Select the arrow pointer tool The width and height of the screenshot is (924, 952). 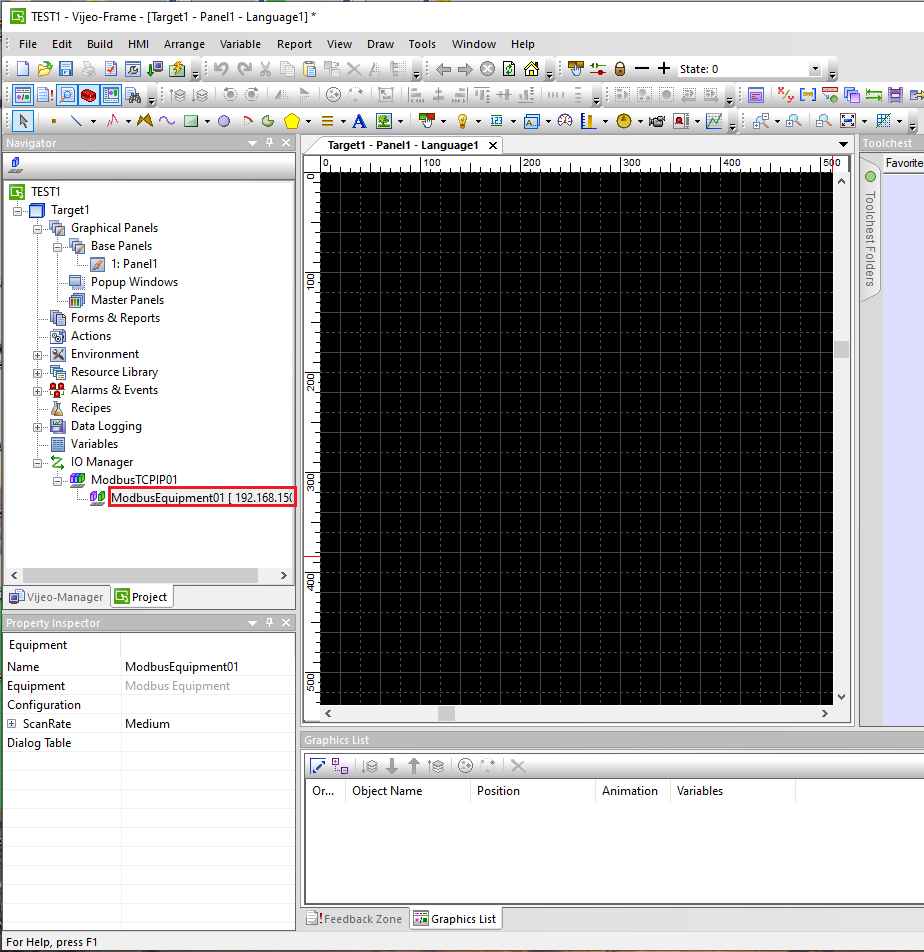(x=23, y=121)
